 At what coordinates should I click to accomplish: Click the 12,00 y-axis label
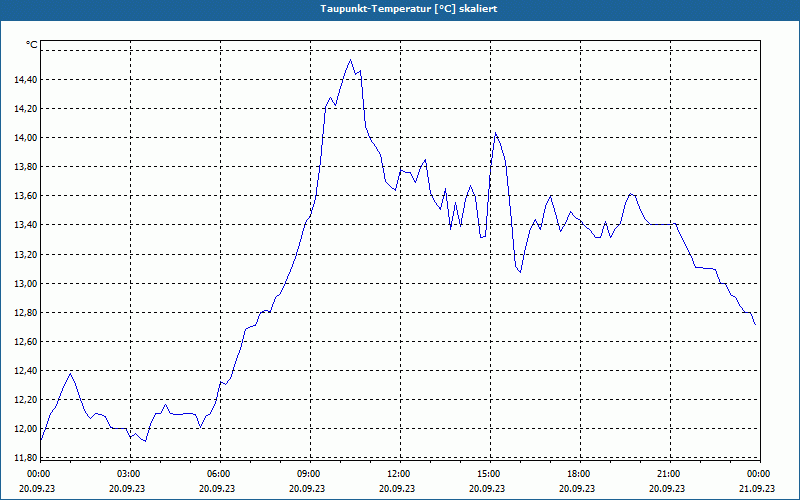coord(25,429)
